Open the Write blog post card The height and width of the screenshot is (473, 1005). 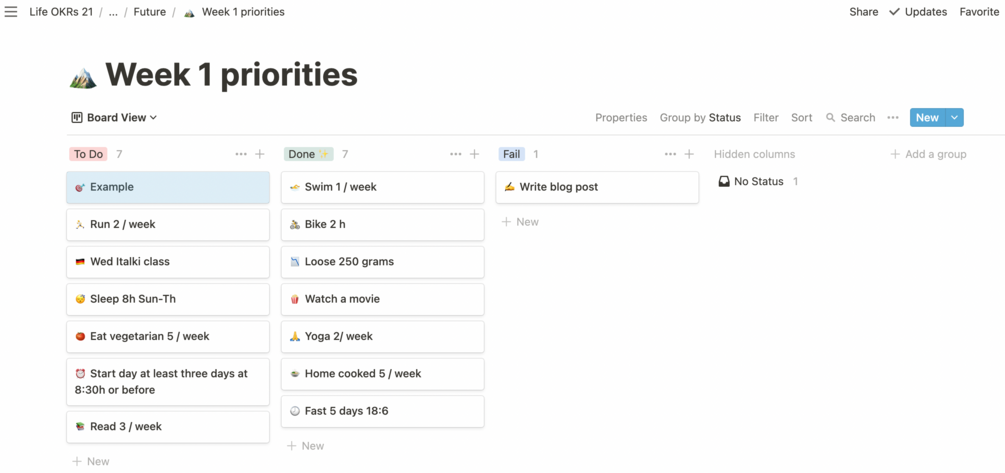coord(597,187)
